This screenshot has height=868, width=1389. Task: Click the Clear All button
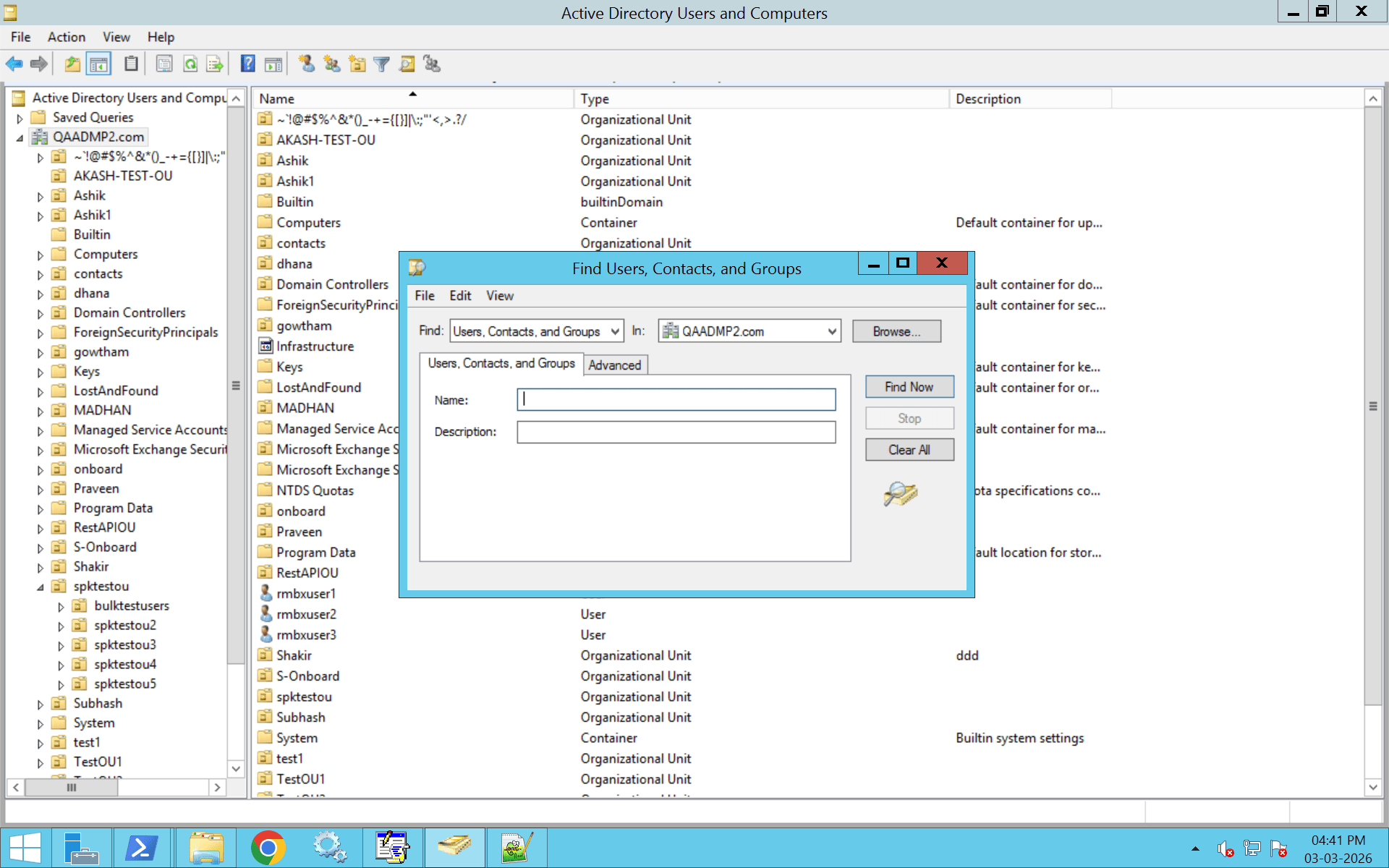click(x=909, y=449)
